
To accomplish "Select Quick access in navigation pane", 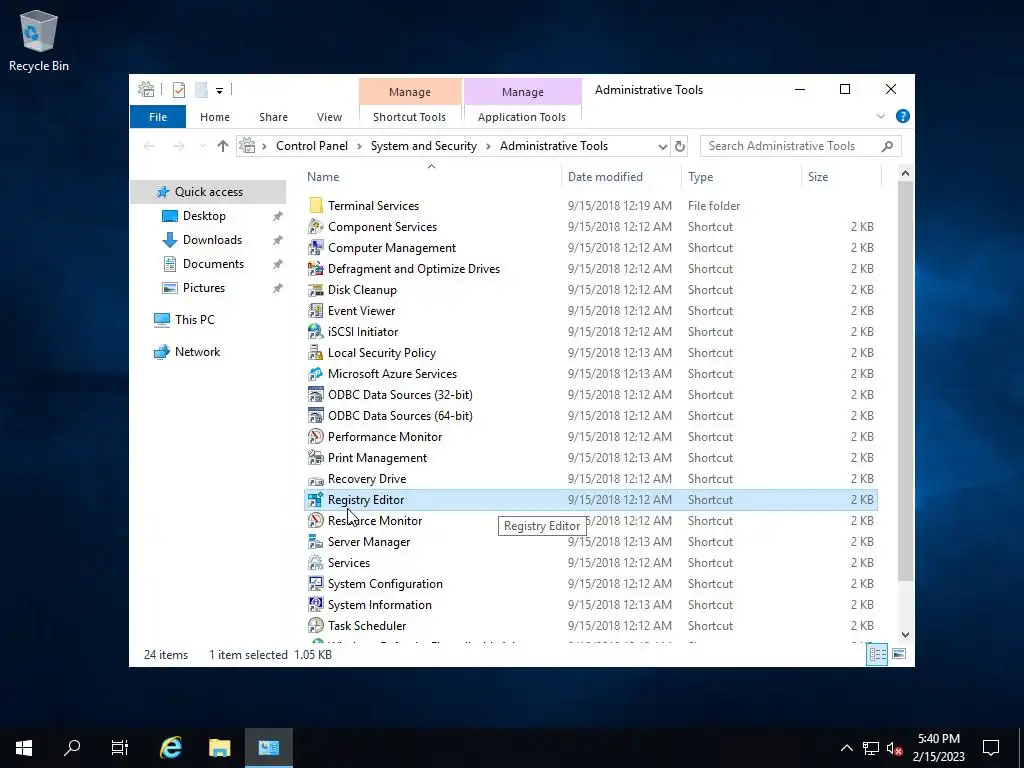I will point(208,192).
